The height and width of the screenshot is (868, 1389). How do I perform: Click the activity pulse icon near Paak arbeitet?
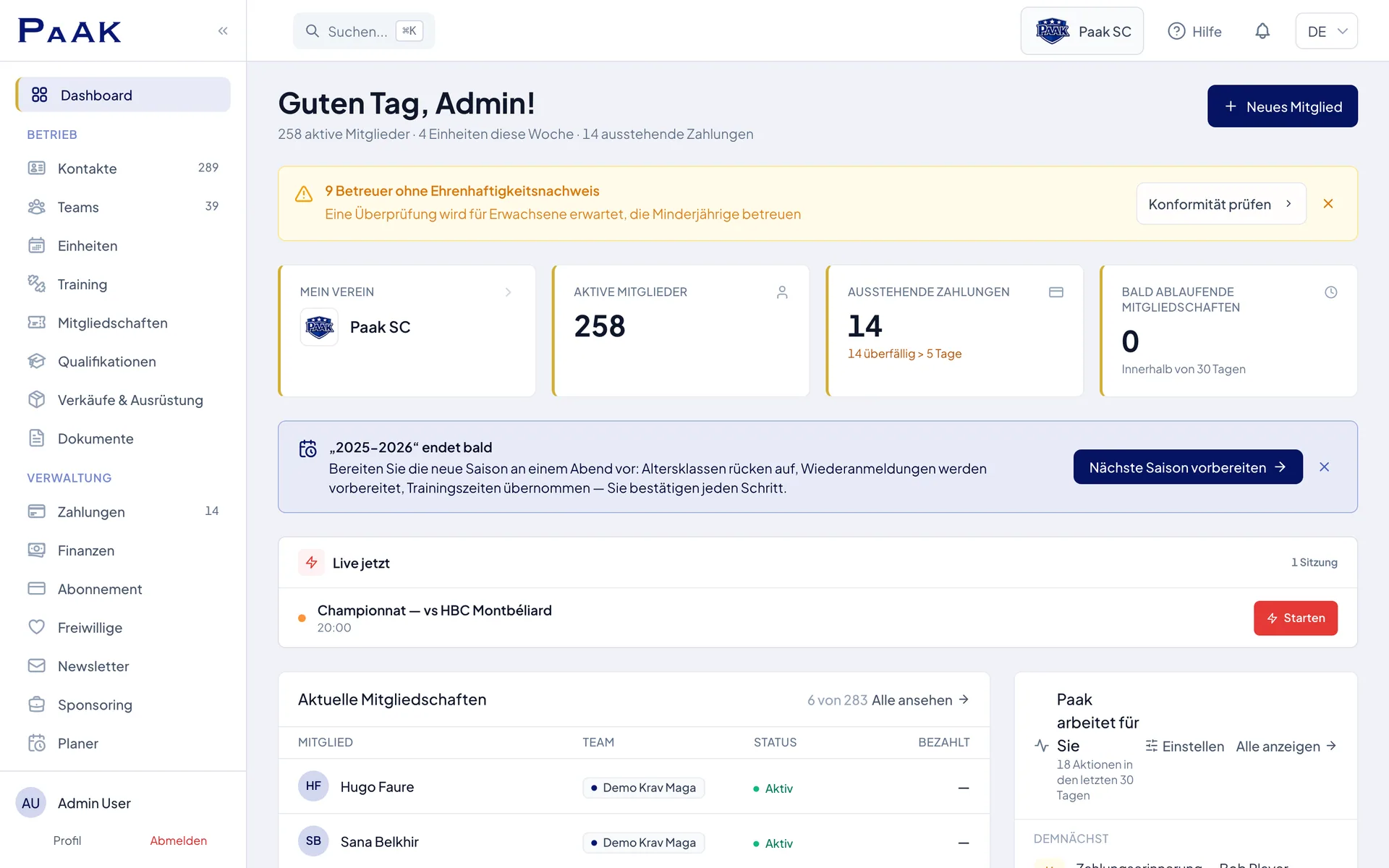(1042, 746)
